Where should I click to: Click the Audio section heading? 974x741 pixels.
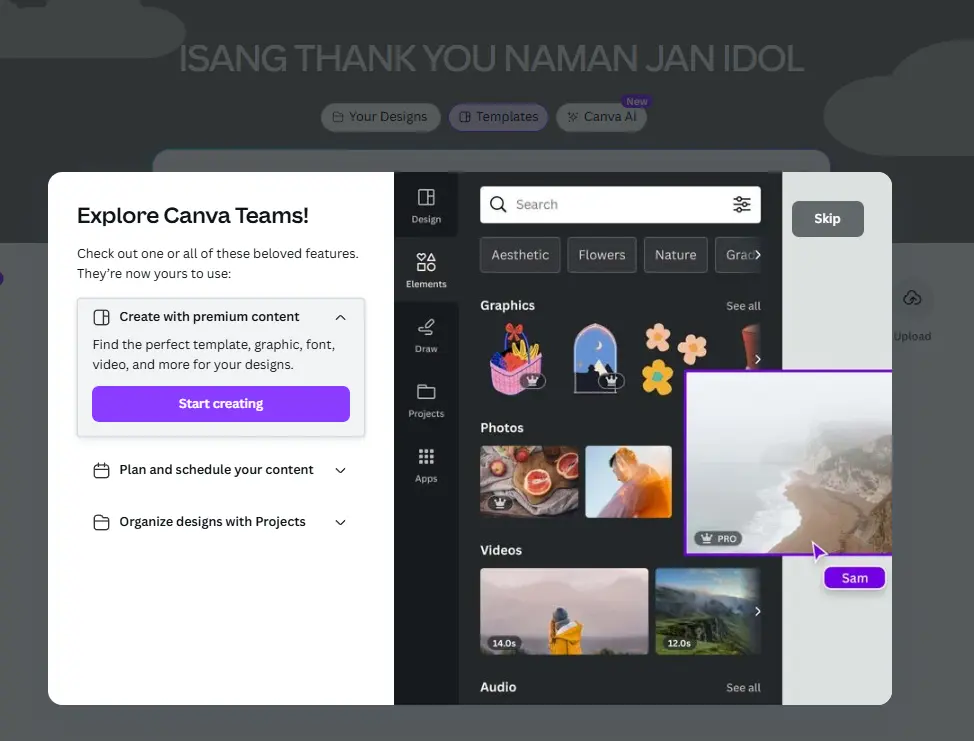coord(498,688)
